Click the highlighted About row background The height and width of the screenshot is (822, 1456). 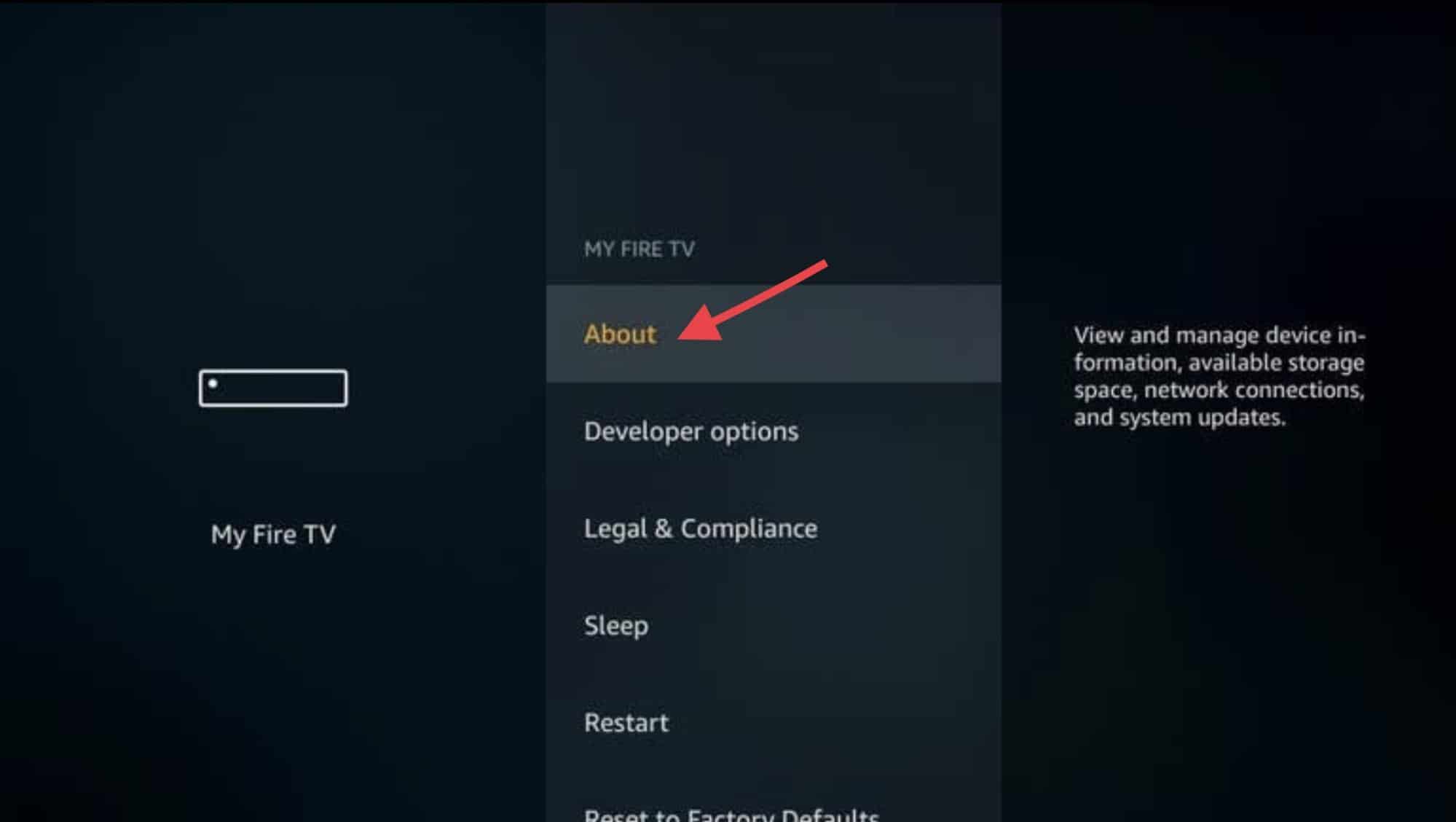[x=774, y=334]
